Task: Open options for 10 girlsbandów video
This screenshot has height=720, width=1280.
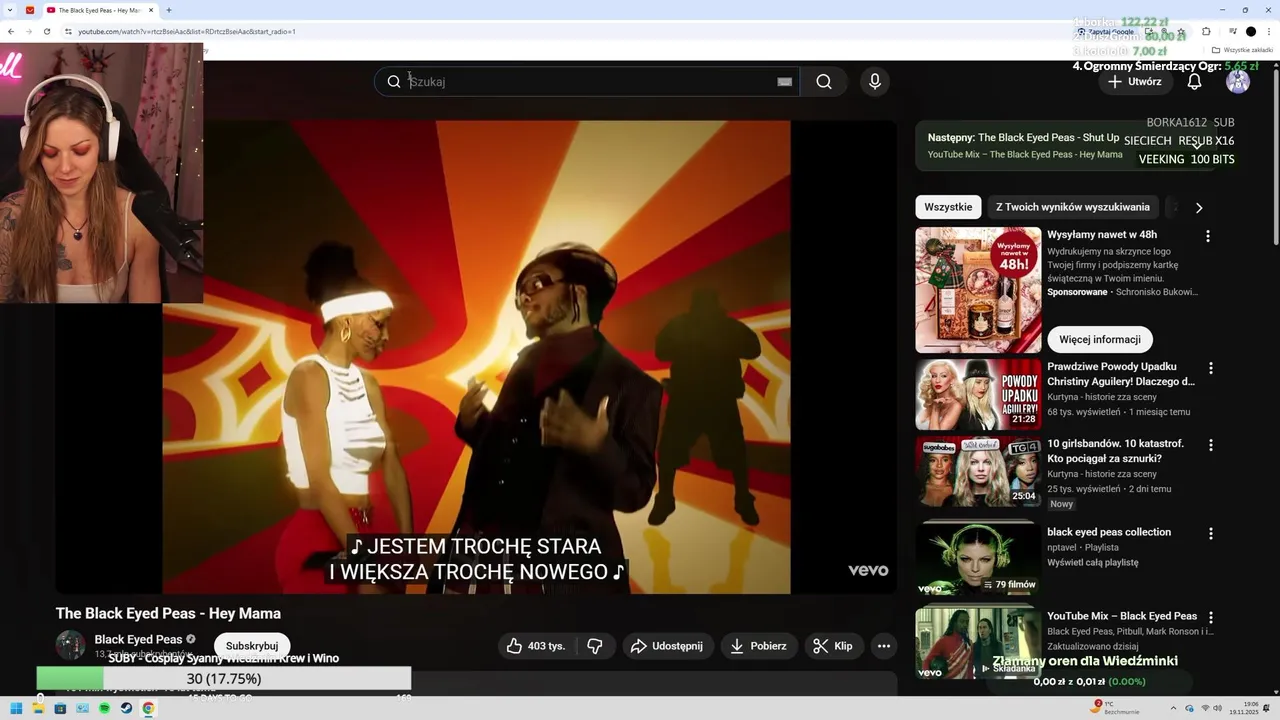Action: point(1210,445)
